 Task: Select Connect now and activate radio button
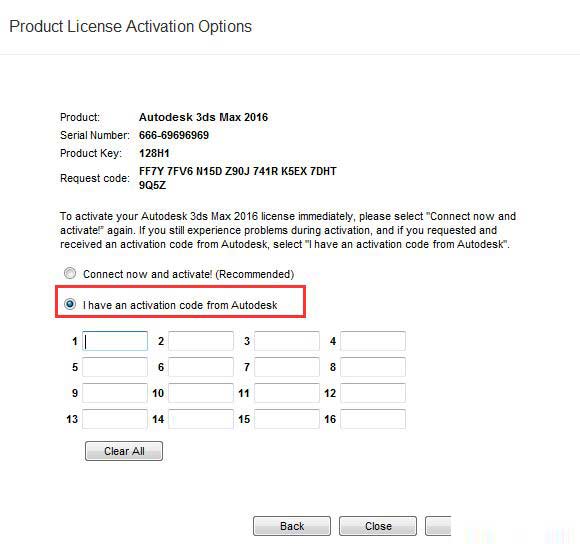[70, 274]
